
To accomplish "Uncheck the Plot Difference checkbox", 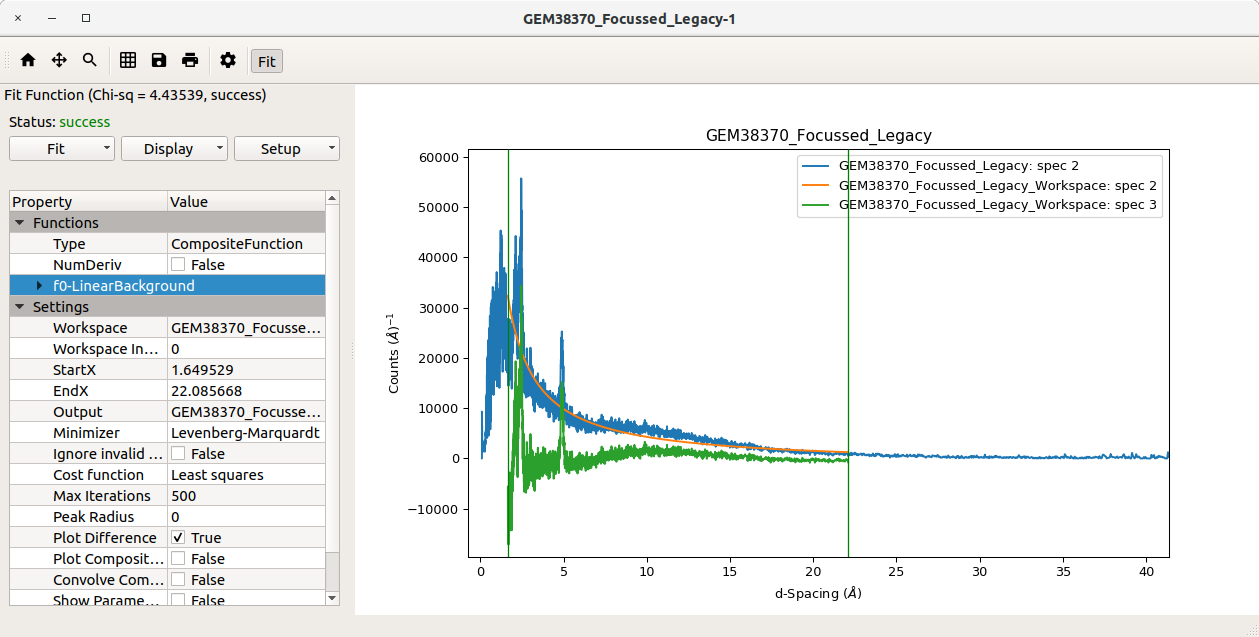I will 178,538.
